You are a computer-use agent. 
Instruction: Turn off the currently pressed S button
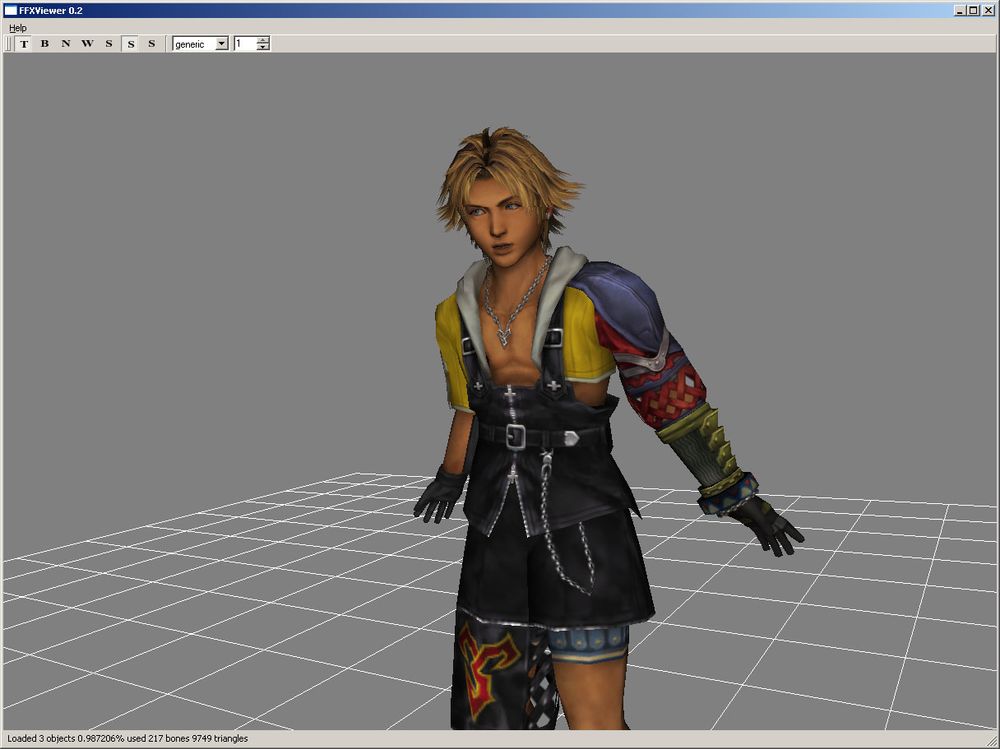[131, 44]
